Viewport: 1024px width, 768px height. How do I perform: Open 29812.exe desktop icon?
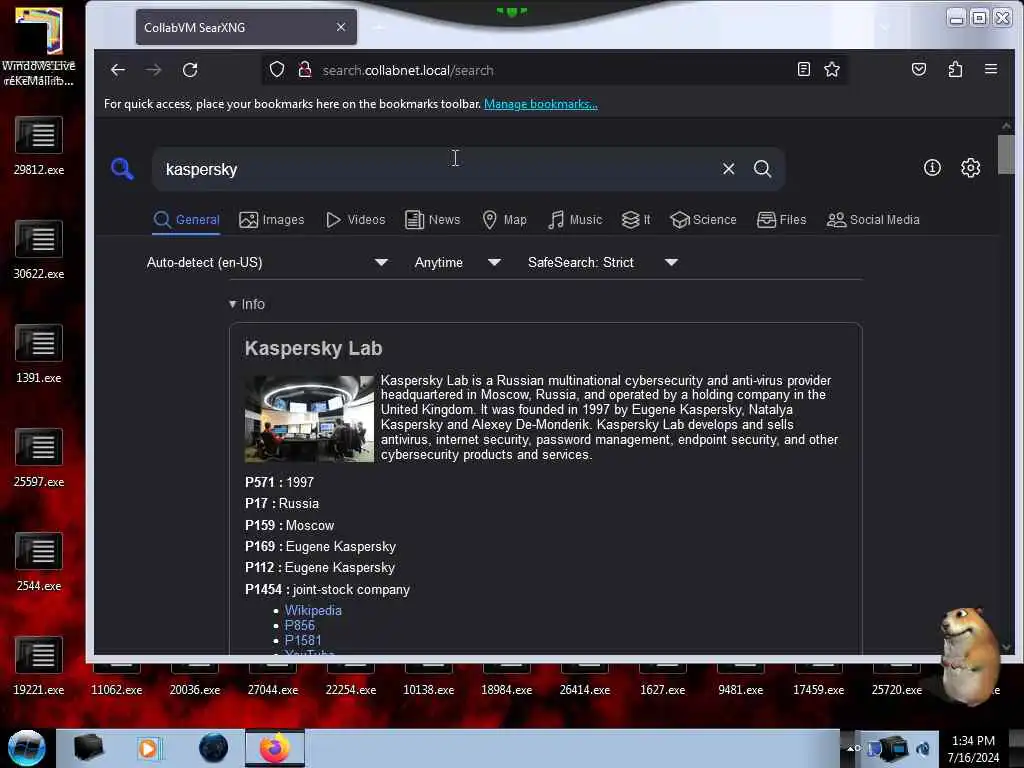pos(39,147)
